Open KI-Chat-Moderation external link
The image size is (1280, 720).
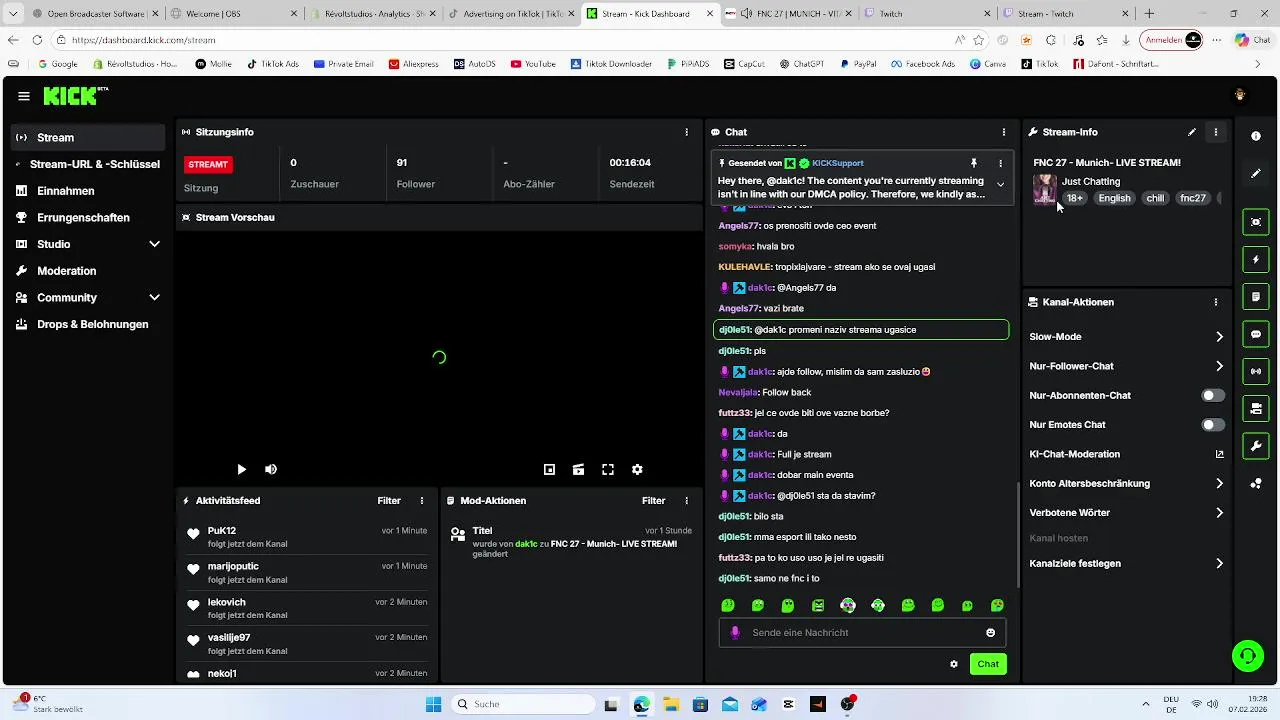pos(1219,454)
